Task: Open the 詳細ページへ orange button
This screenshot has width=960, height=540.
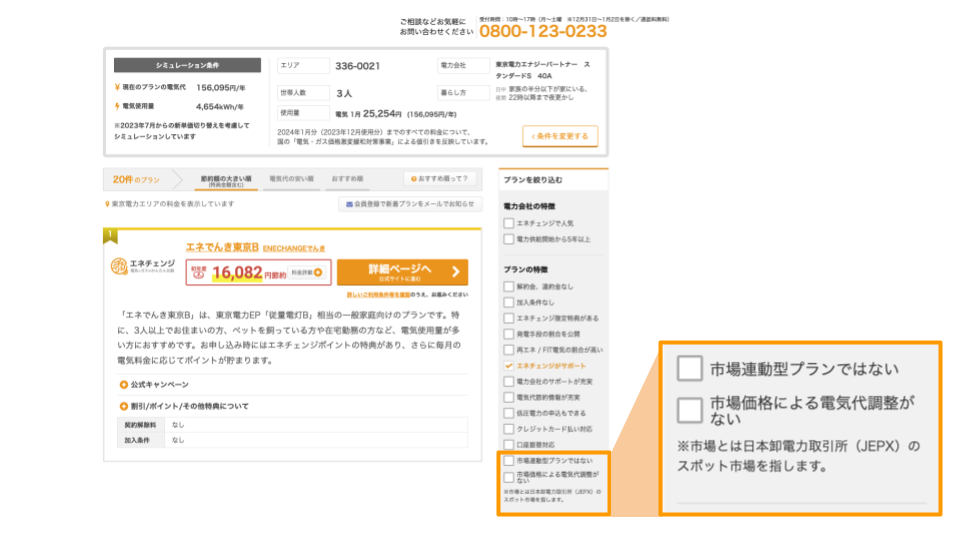Action: pos(402,272)
